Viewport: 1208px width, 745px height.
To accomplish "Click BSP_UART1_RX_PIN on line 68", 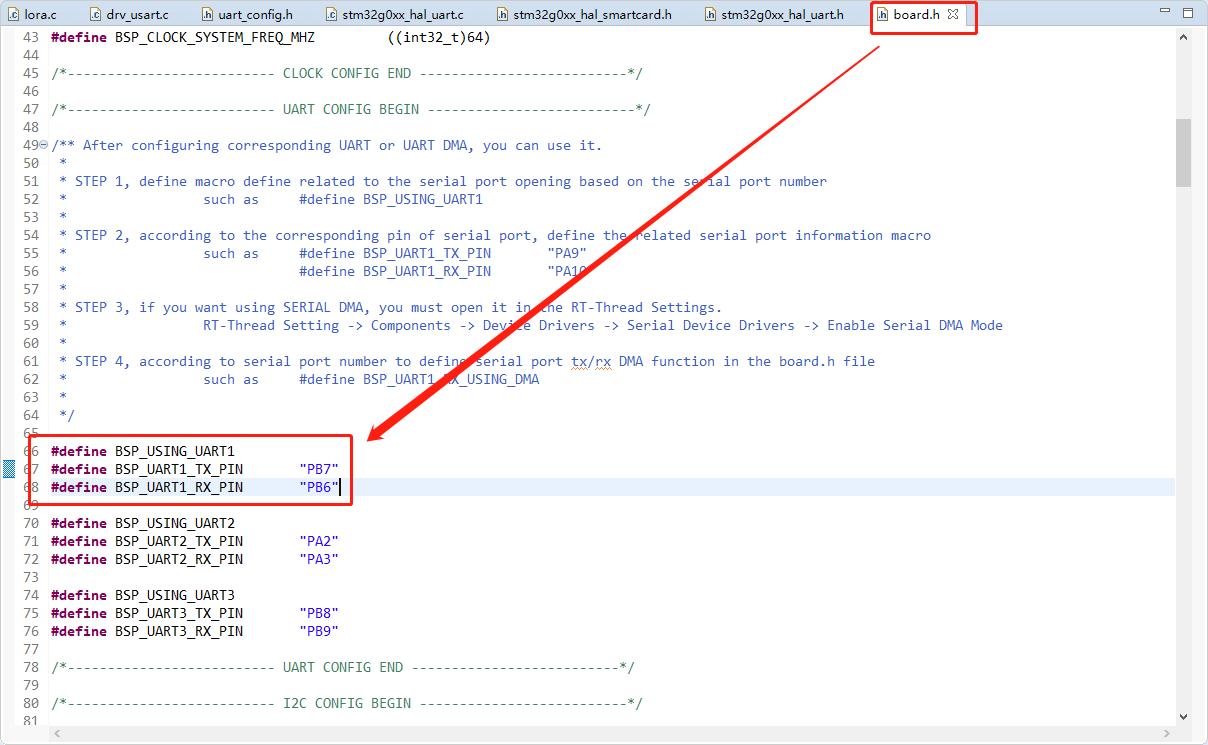I will point(179,487).
